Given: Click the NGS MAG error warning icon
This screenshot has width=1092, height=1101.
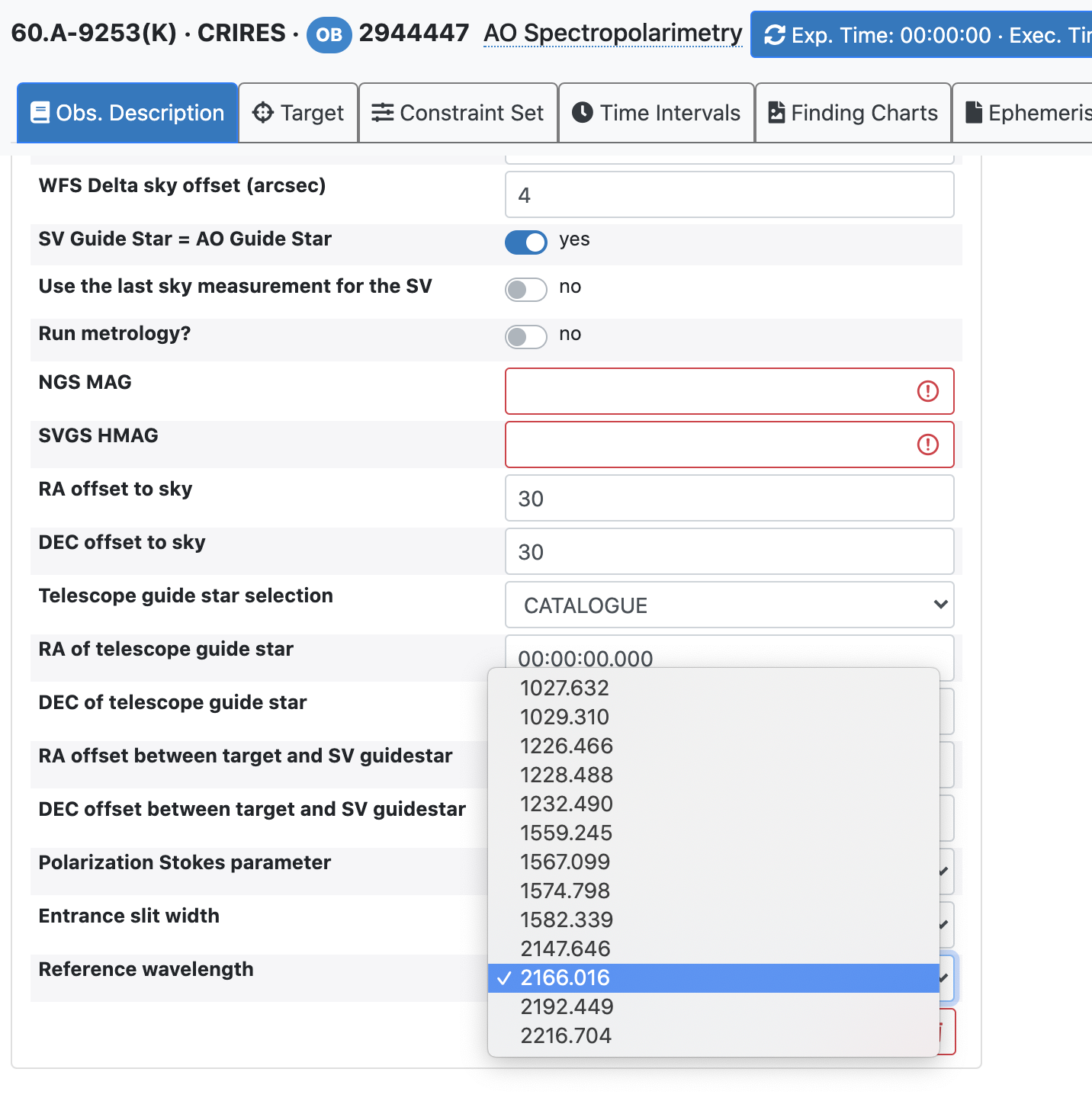Looking at the screenshot, I should tap(927, 391).
